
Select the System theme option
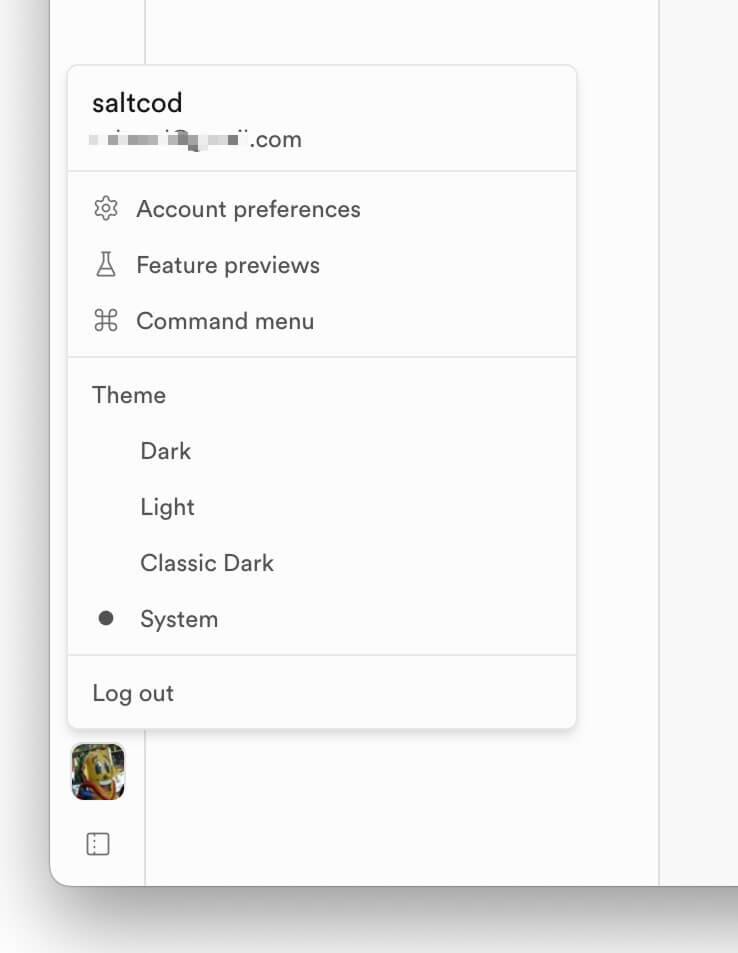[x=322, y=619]
